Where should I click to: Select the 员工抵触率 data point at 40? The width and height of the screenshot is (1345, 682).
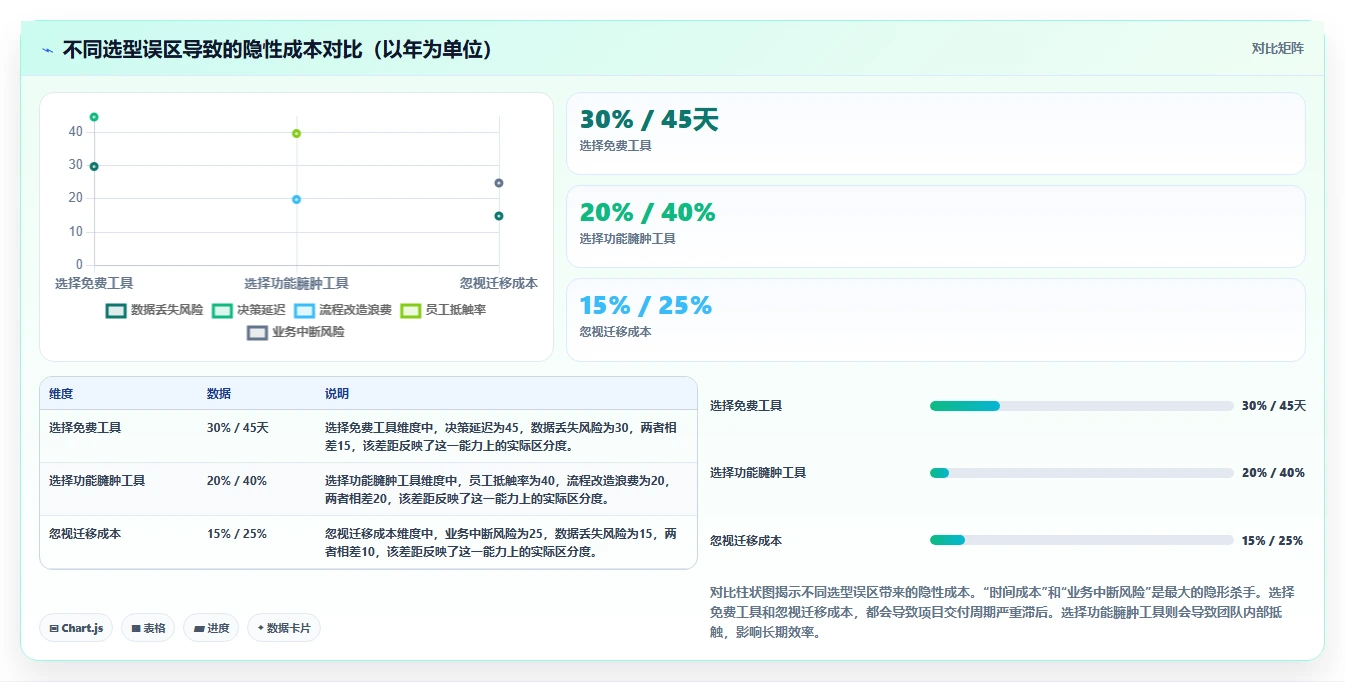296,134
